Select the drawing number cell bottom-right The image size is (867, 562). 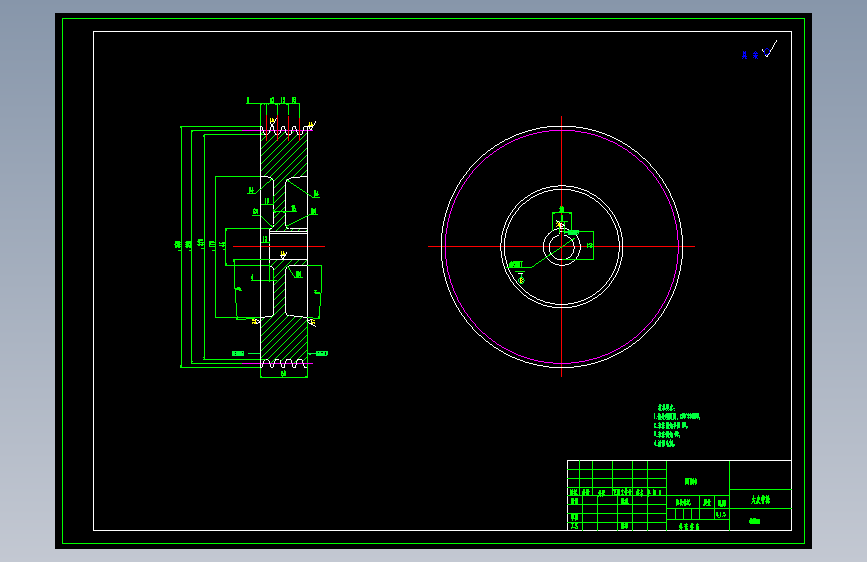(760, 520)
